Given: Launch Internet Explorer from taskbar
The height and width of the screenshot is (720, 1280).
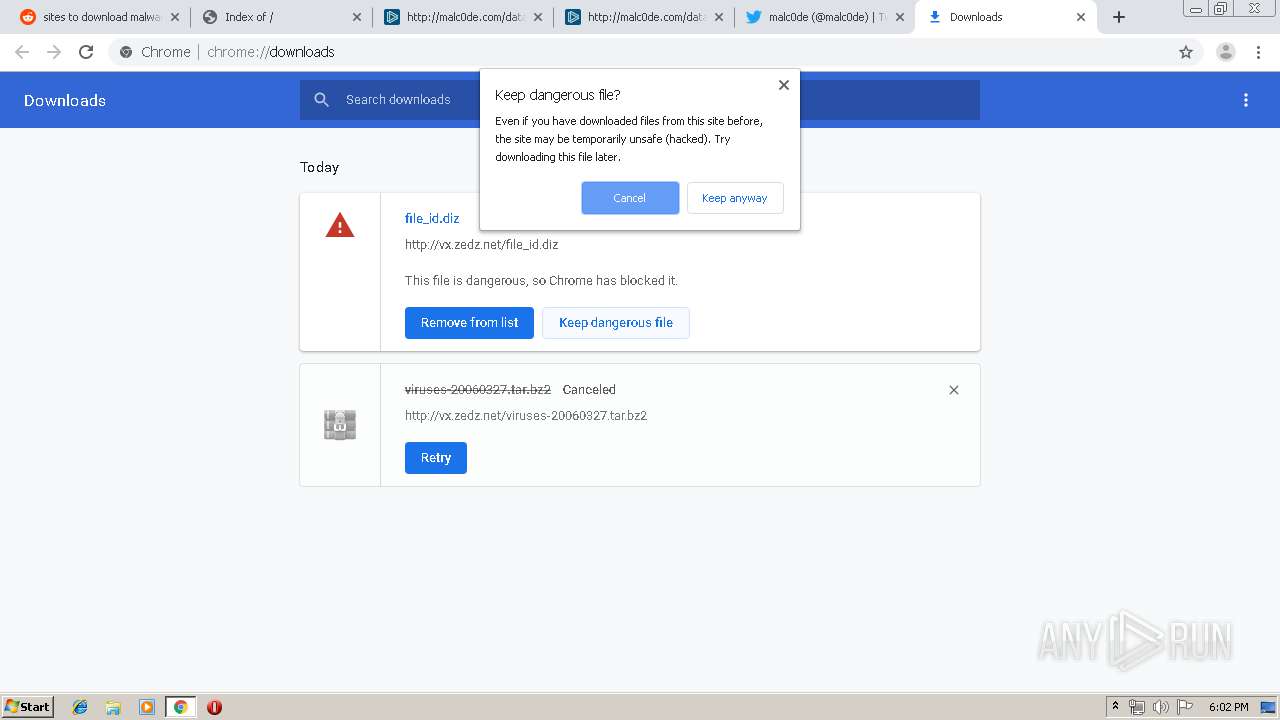Looking at the screenshot, I should pos(80,707).
